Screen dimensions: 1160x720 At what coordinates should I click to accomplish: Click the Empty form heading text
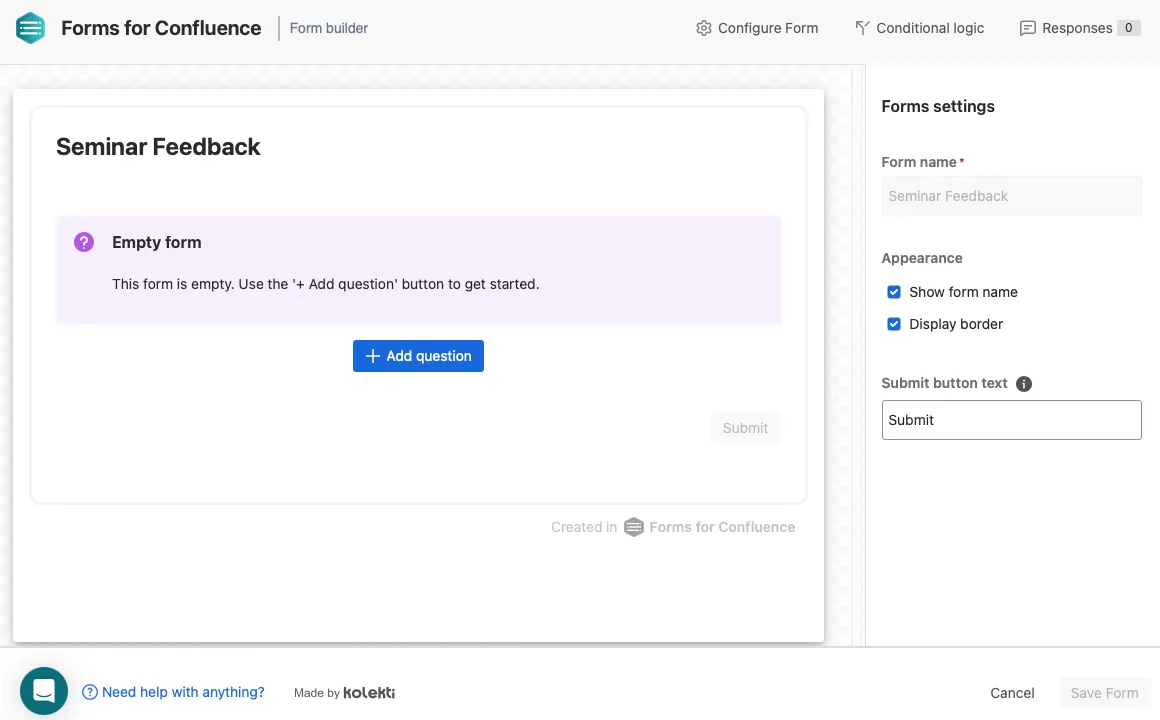(x=157, y=242)
